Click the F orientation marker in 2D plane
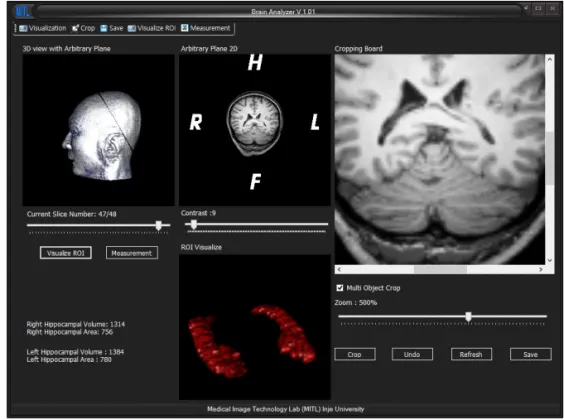 click(x=255, y=182)
